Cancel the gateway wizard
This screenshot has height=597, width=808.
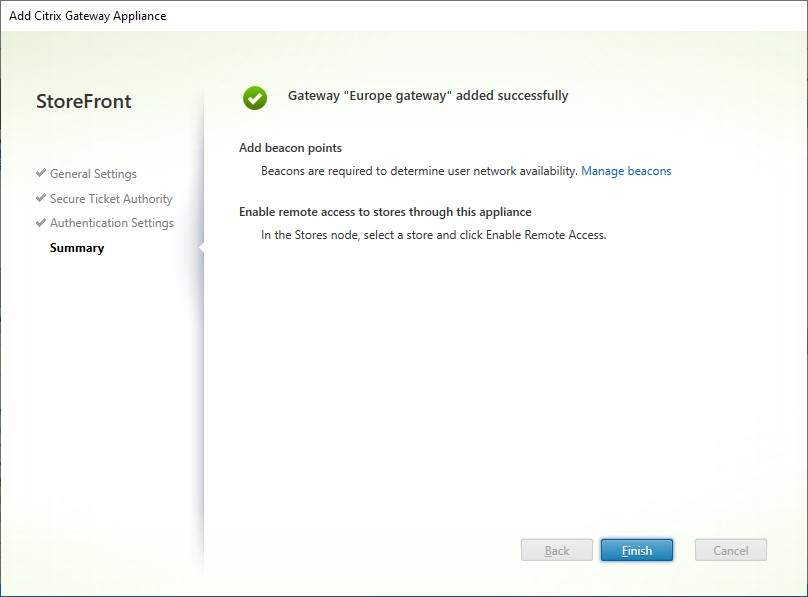[730, 550]
